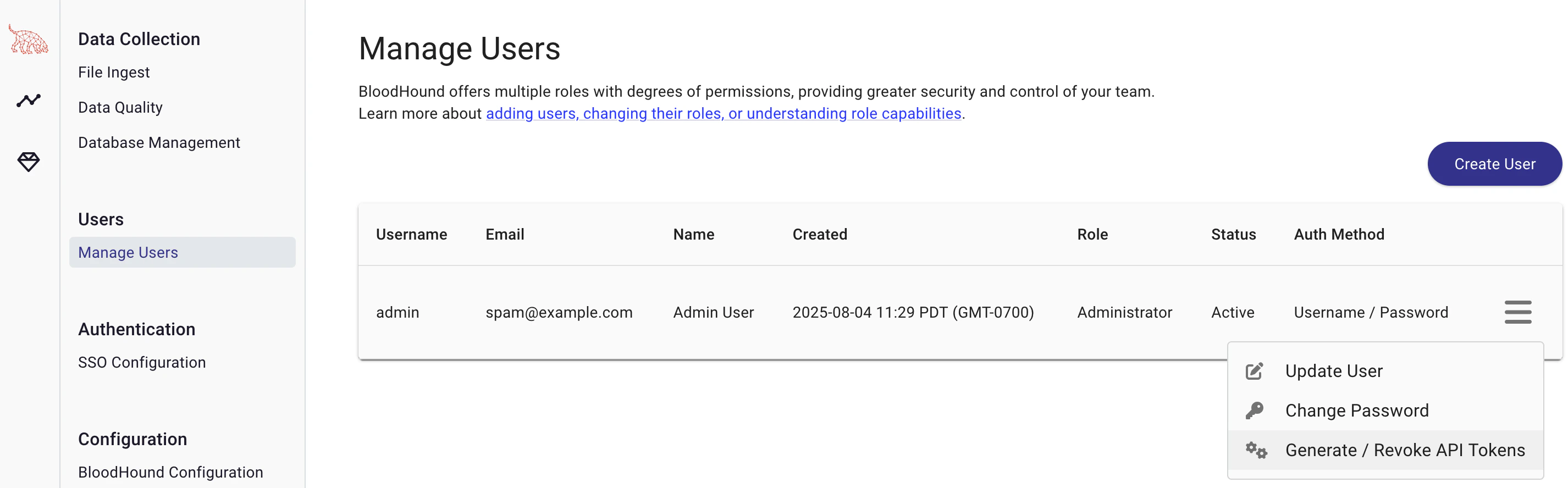The height and width of the screenshot is (488, 1568).
Task: Click the Username column header
Action: [411, 234]
